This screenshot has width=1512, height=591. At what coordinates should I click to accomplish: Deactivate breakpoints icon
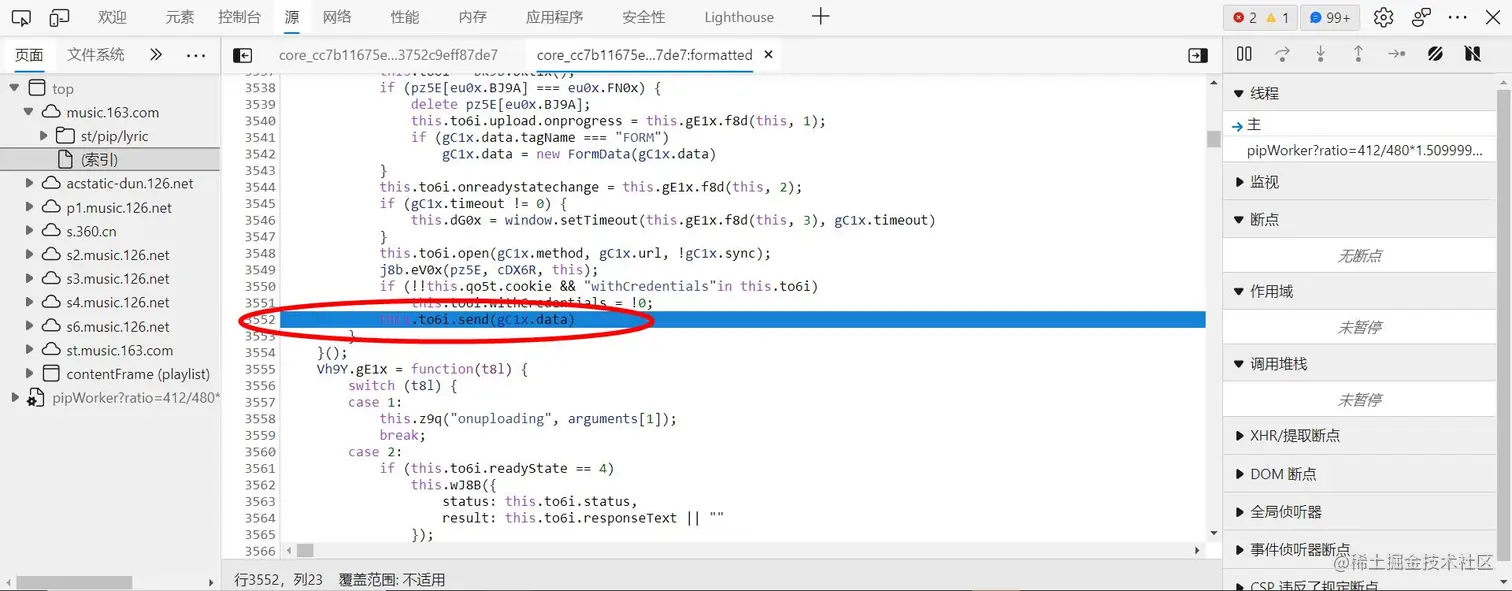[1435, 54]
